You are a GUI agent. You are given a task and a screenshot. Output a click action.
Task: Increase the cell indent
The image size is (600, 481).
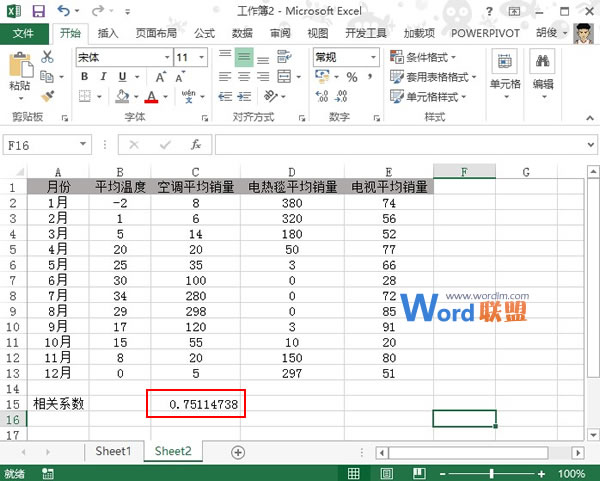(x=244, y=96)
